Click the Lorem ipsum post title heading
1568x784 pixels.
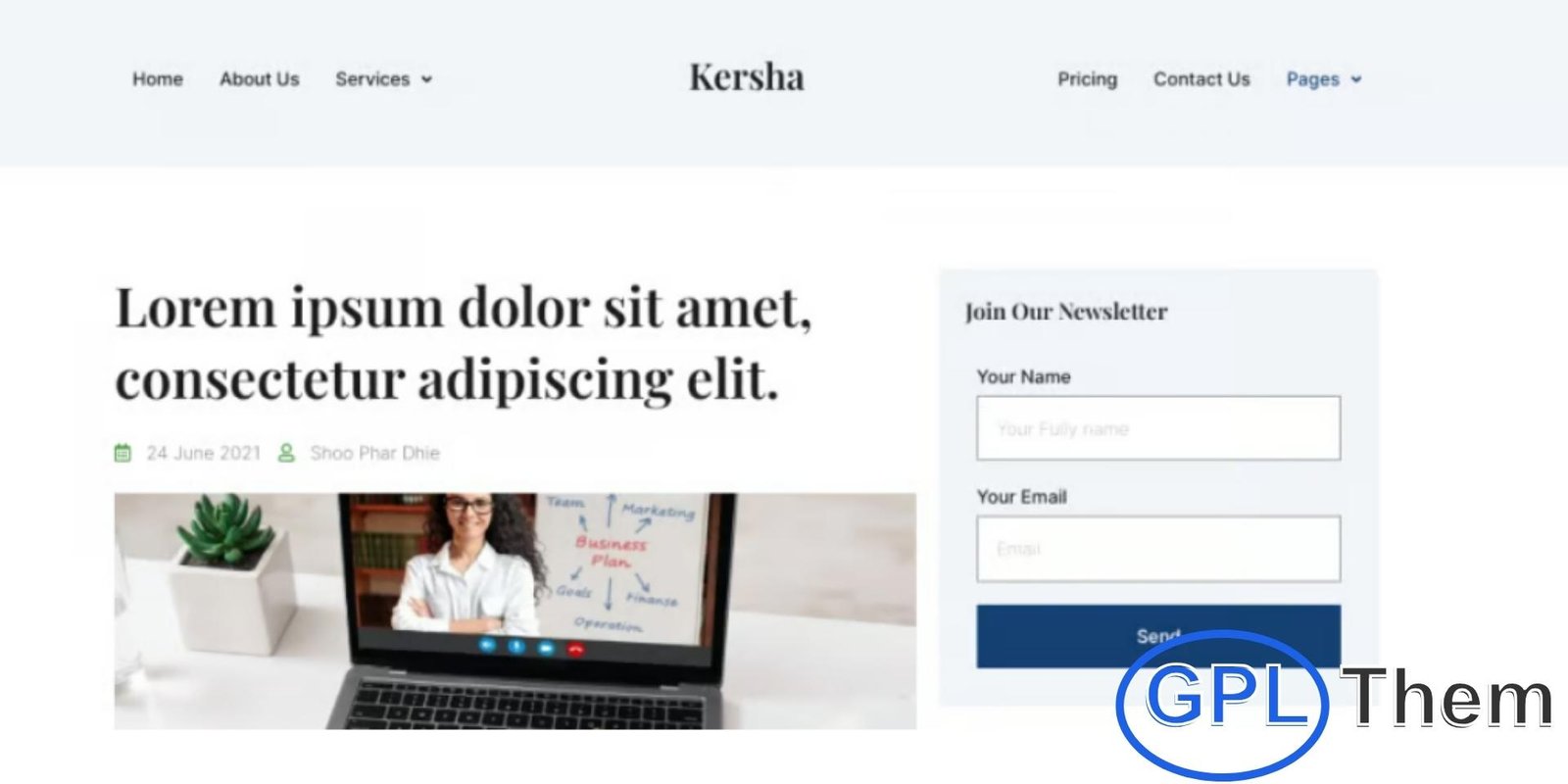[x=464, y=343]
